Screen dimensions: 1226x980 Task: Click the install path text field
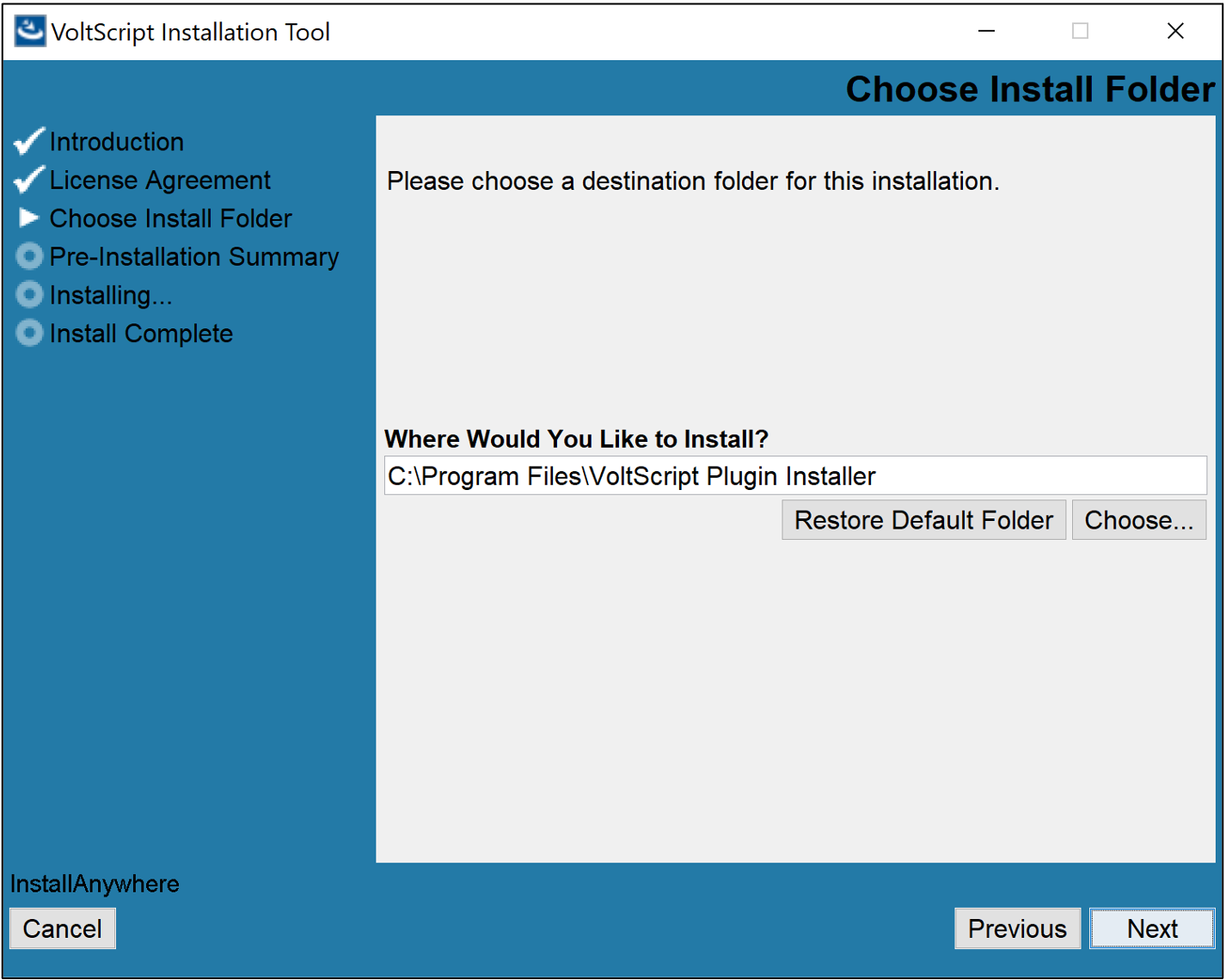pos(795,476)
